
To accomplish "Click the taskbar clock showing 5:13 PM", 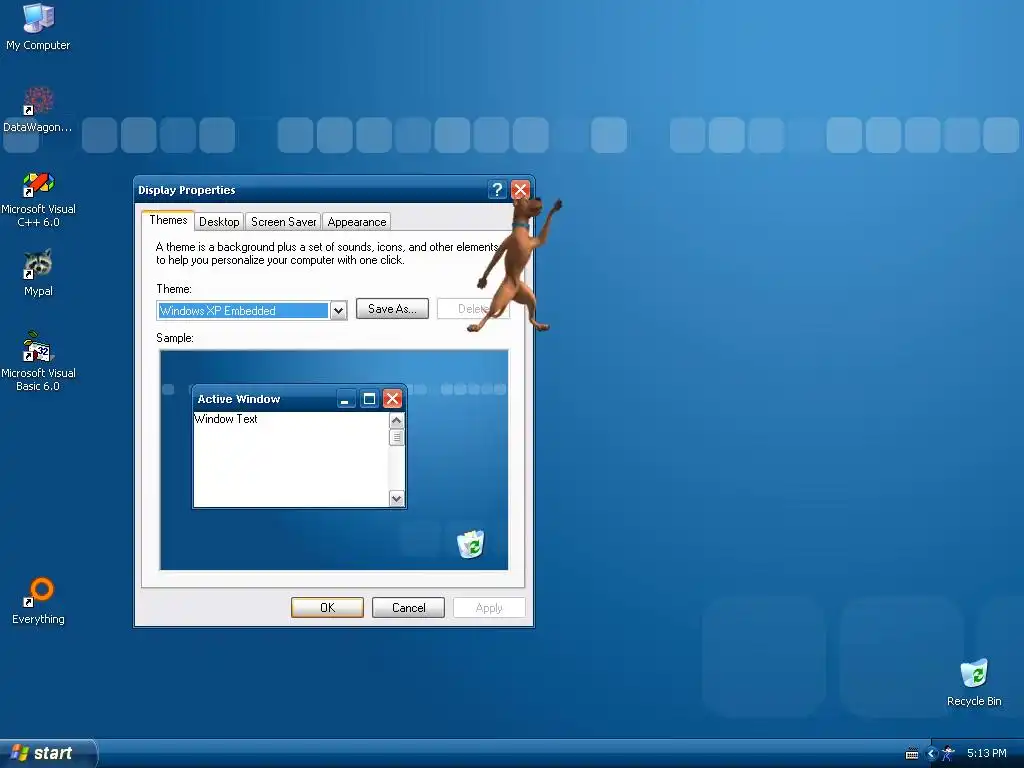I will [987, 753].
